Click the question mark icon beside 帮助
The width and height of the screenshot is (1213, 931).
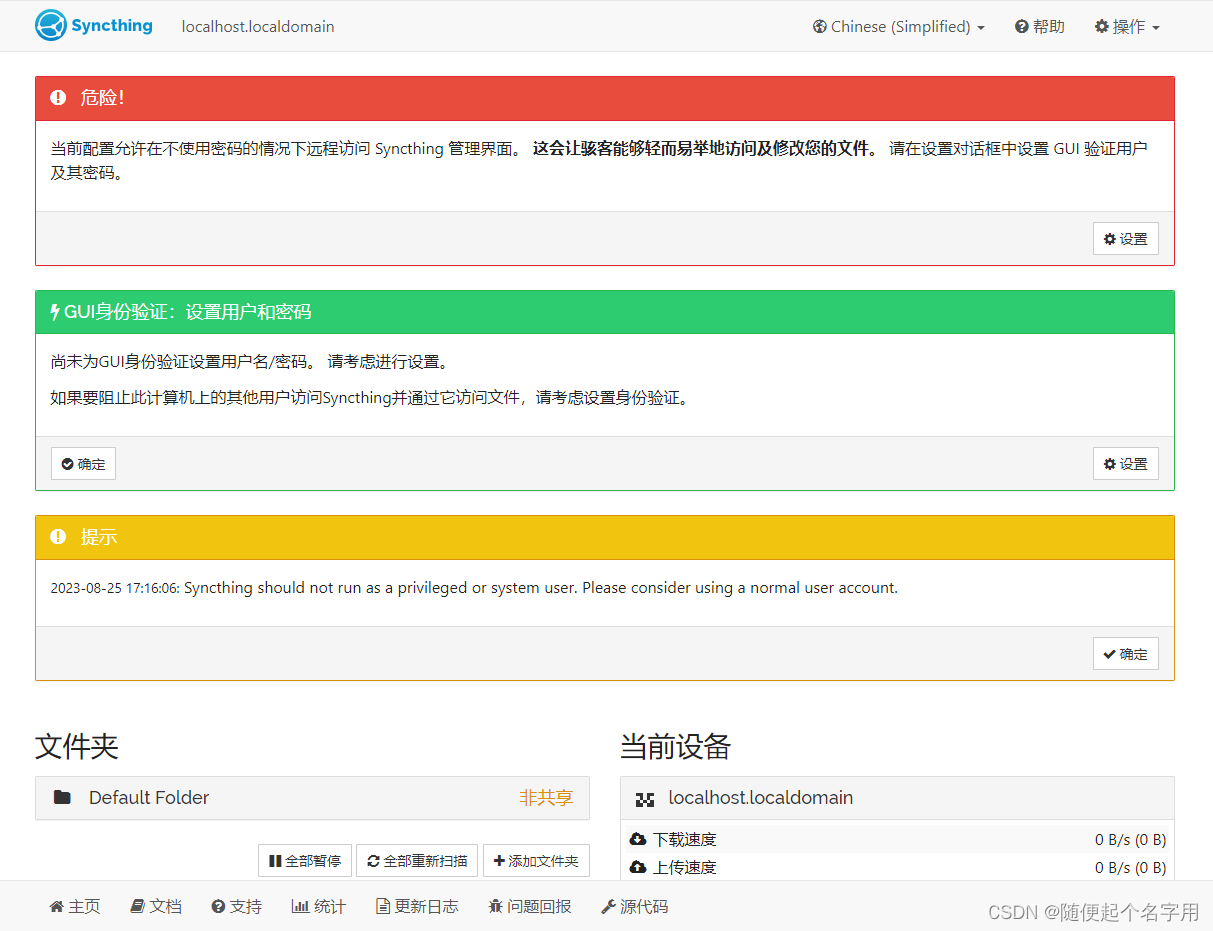click(1021, 27)
